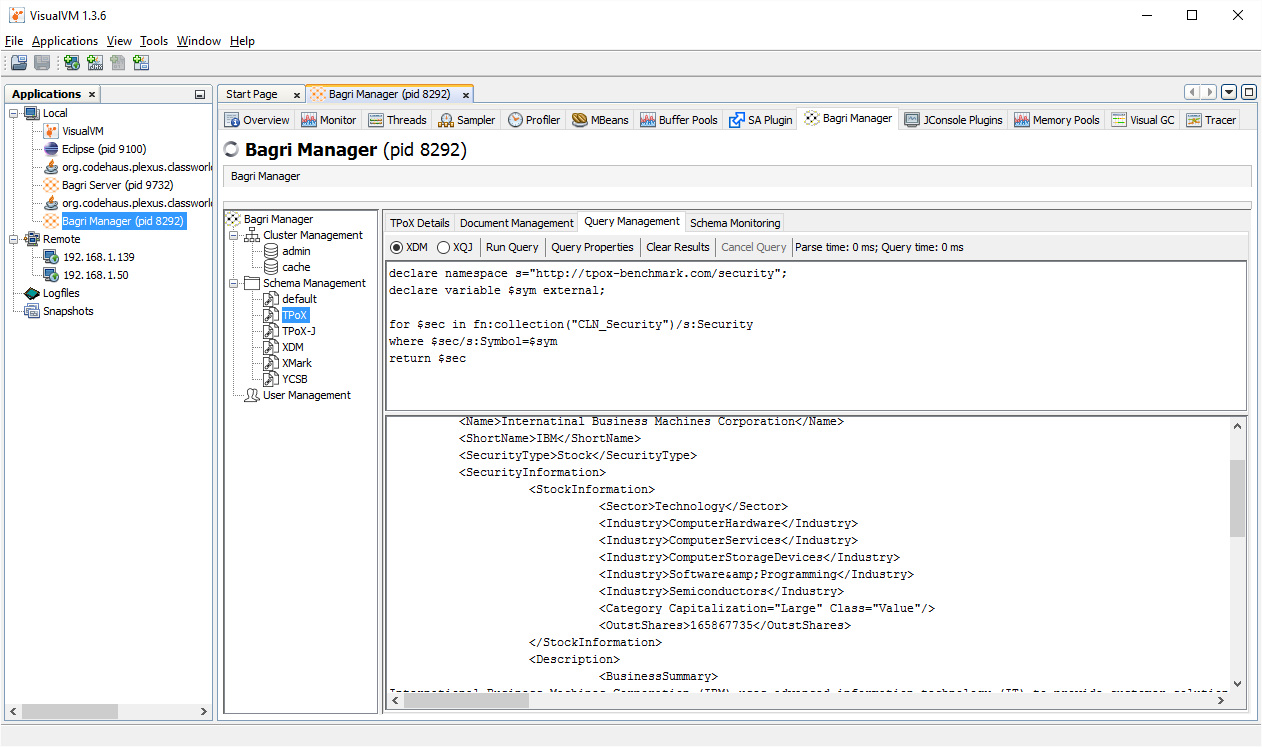The height and width of the screenshot is (747, 1262).
Task: Collapse the Schema Management node
Action: 234,283
